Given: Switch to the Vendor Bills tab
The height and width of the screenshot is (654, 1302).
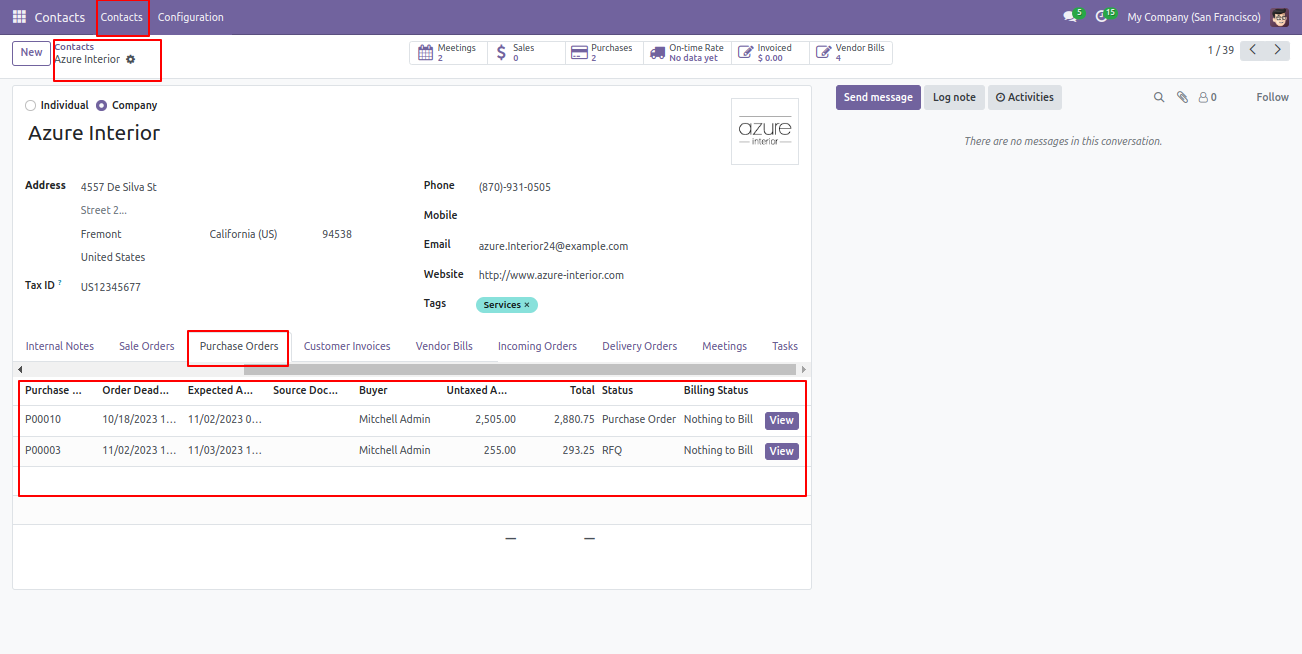Looking at the screenshot, I should click(x=444, y=346).
